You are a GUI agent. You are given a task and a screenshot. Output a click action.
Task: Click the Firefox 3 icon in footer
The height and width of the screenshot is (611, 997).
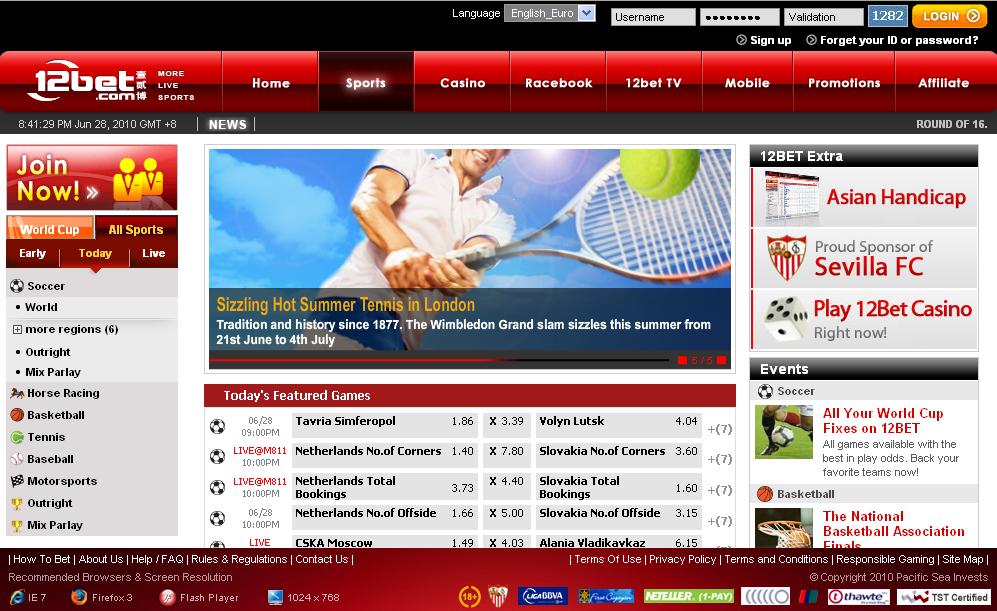(x=79, y=597)
